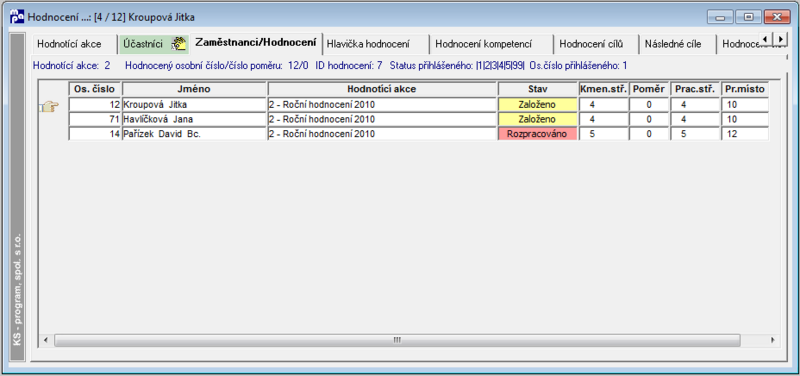Click the Poměr column header
This screenshot has height=376, width=800.
[649, 89]
